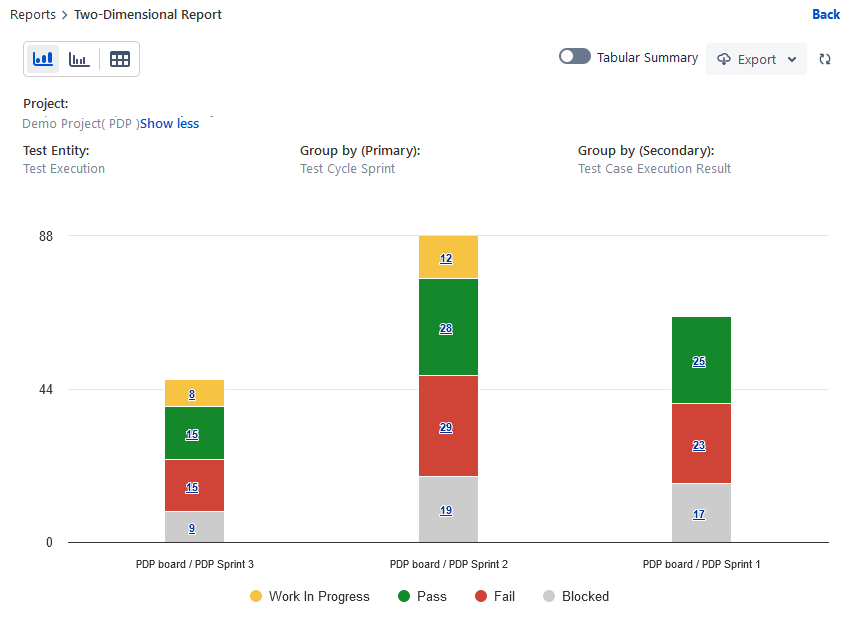Viewport: 848px width, 617px height.
Task: Collapse project list with Show less
Action: pos(169,124)
